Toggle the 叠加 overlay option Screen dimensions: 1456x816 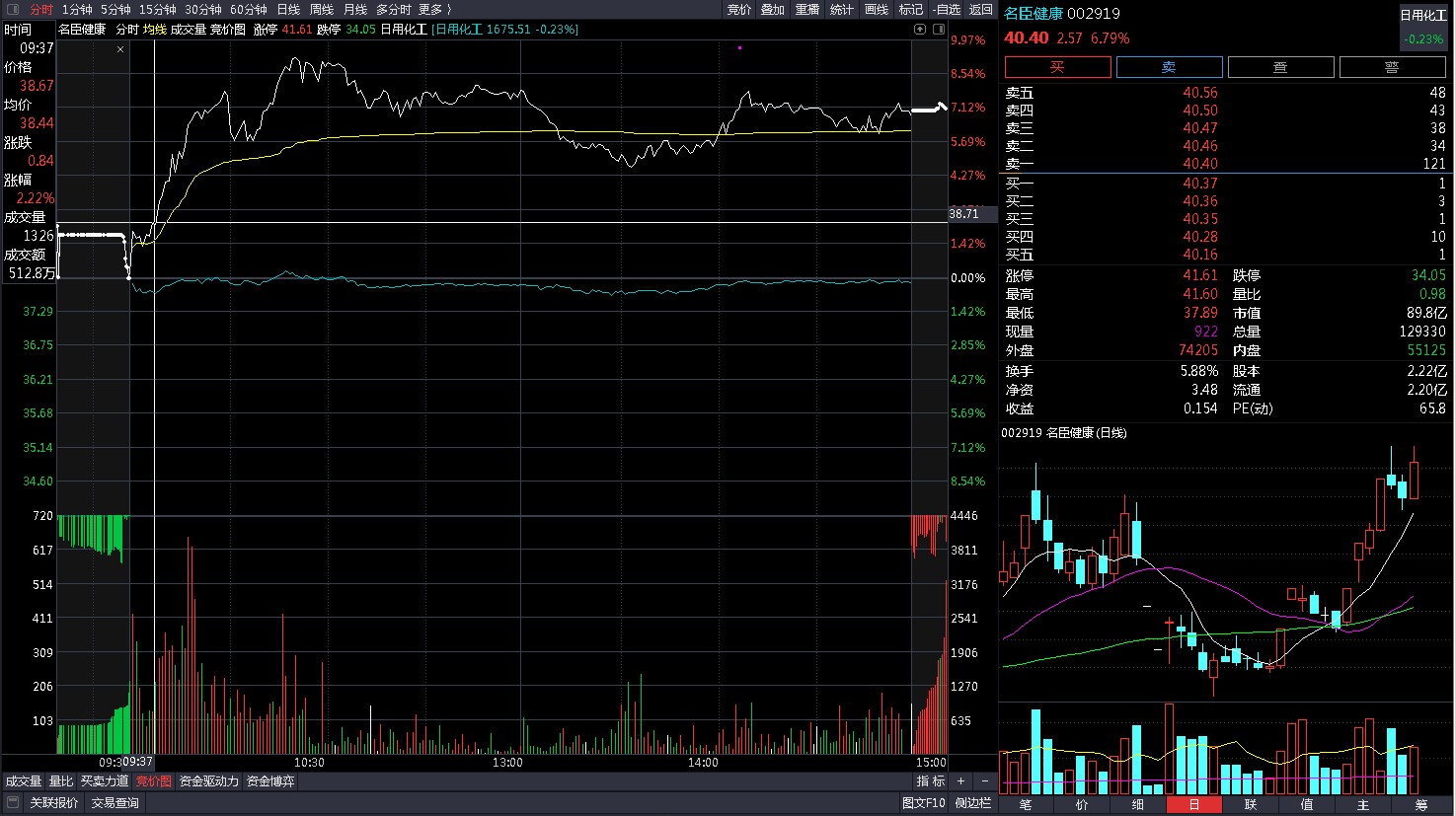tap(772, 9)
